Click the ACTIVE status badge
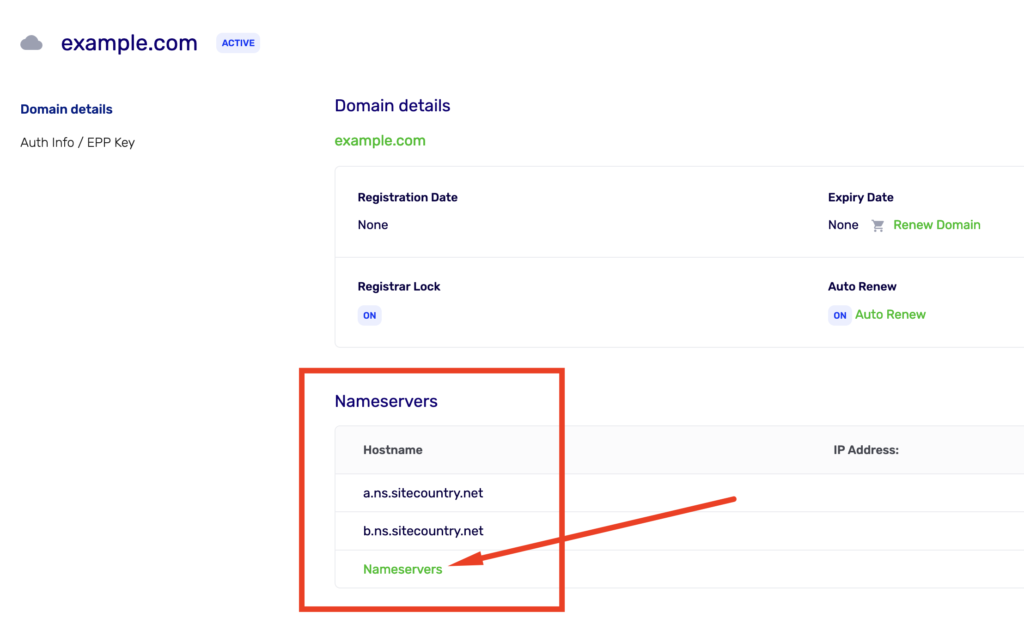 click(238, 43)
